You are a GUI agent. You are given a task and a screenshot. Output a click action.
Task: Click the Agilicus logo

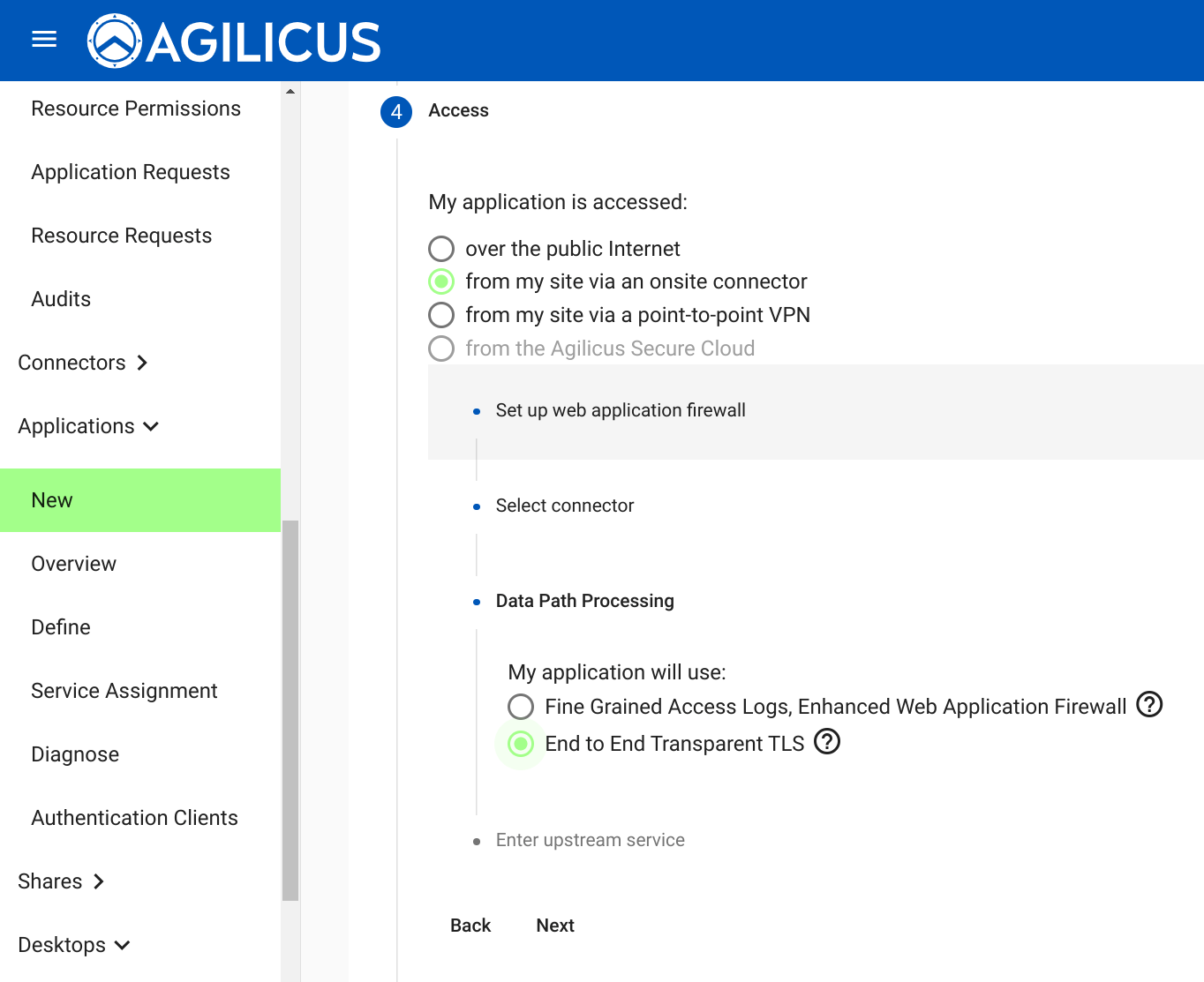click(234, 41)
